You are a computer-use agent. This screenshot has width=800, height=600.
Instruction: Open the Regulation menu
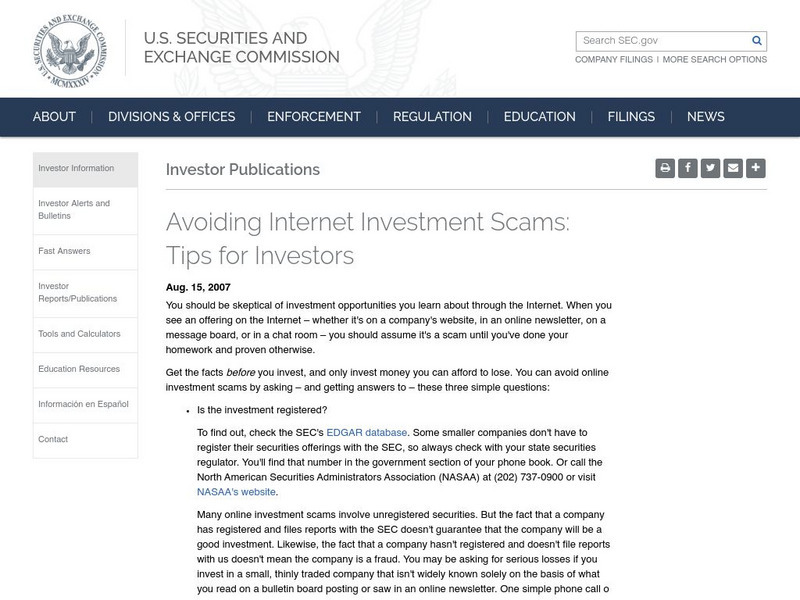(432, 117)
